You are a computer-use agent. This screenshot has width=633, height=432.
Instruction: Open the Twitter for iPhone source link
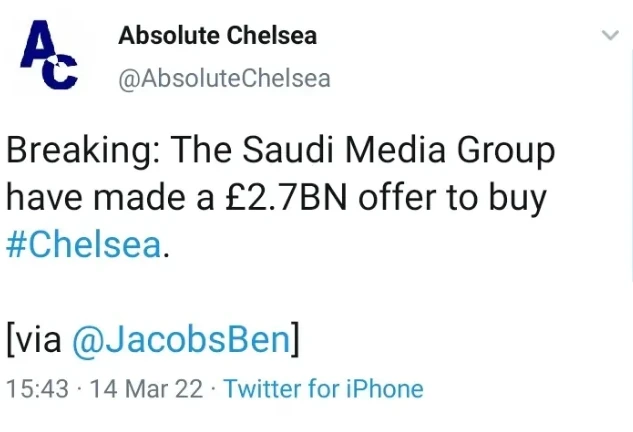pyautogui.click(x=323, y=389)
